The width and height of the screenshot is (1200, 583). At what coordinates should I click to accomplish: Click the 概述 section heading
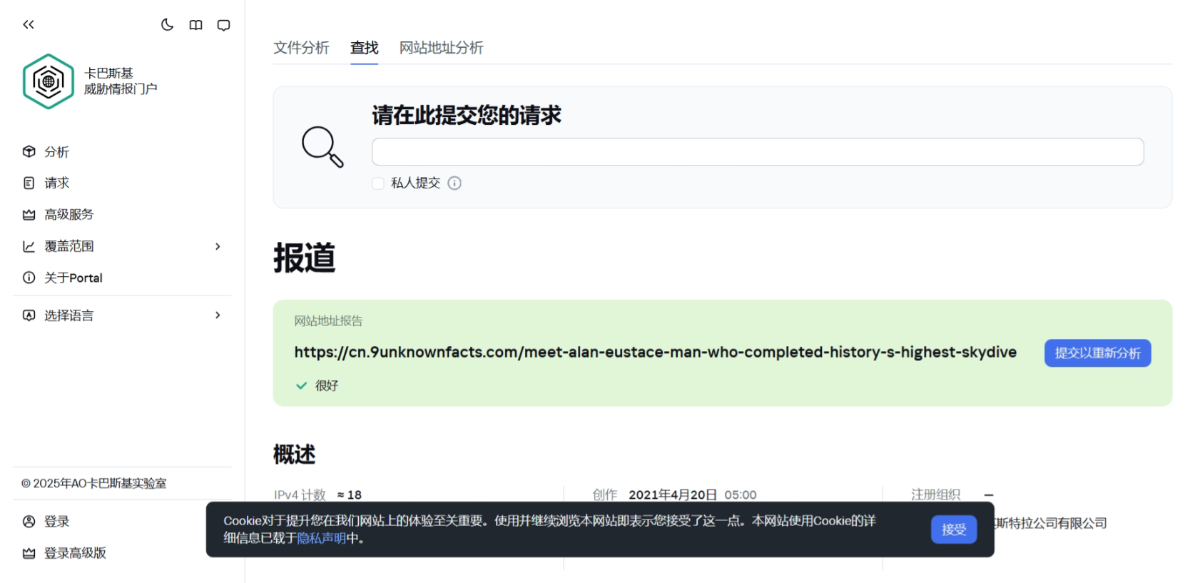(x=294, y=454)
